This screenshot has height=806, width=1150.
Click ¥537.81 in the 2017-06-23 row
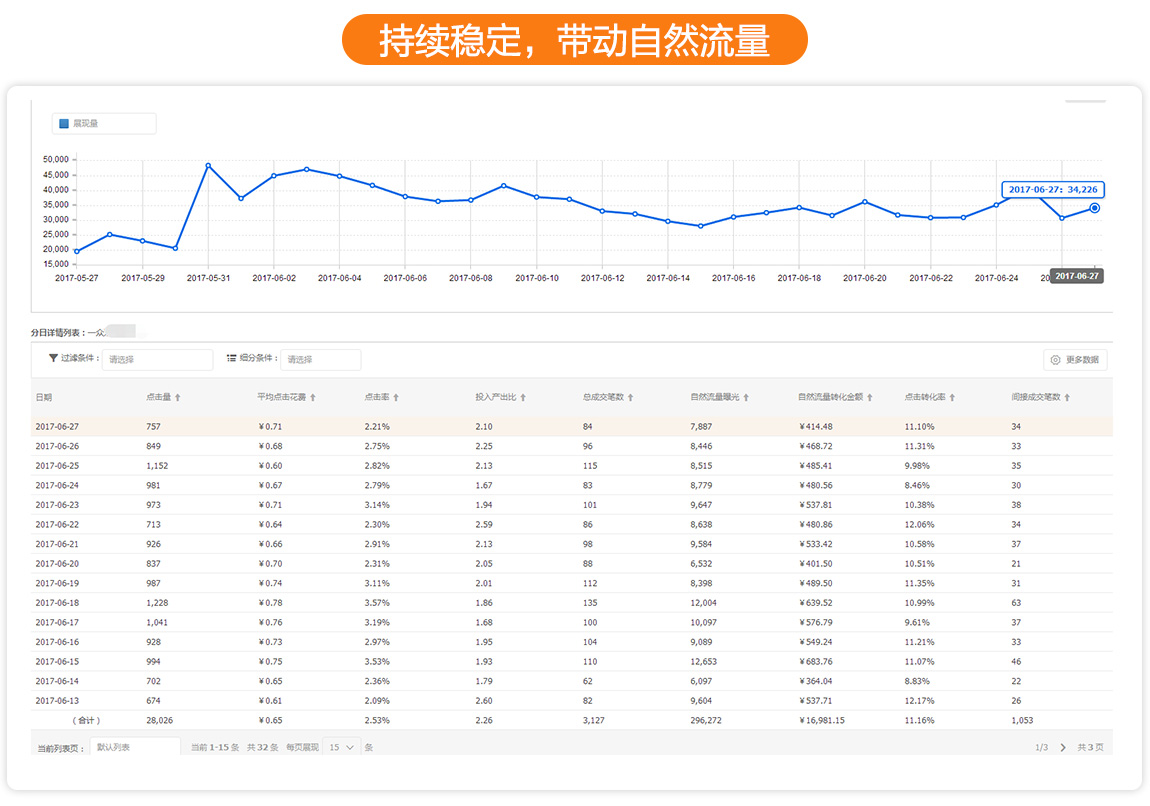tap(816, 505)
